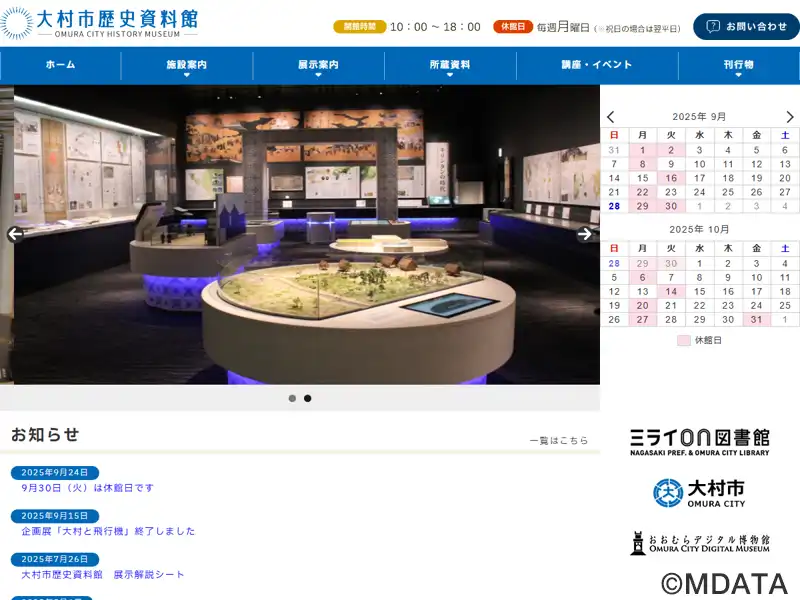The width and height of the screenshot is (800, 600).
Task: Go to next calendar month
Action: (x=790, y=117)
